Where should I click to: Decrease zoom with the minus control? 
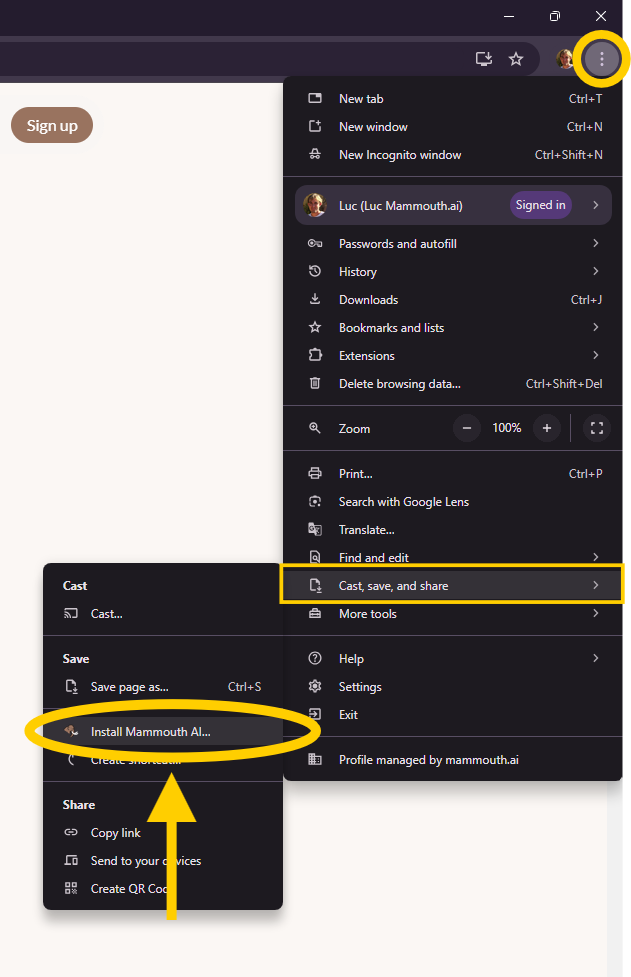coord(466,427)
